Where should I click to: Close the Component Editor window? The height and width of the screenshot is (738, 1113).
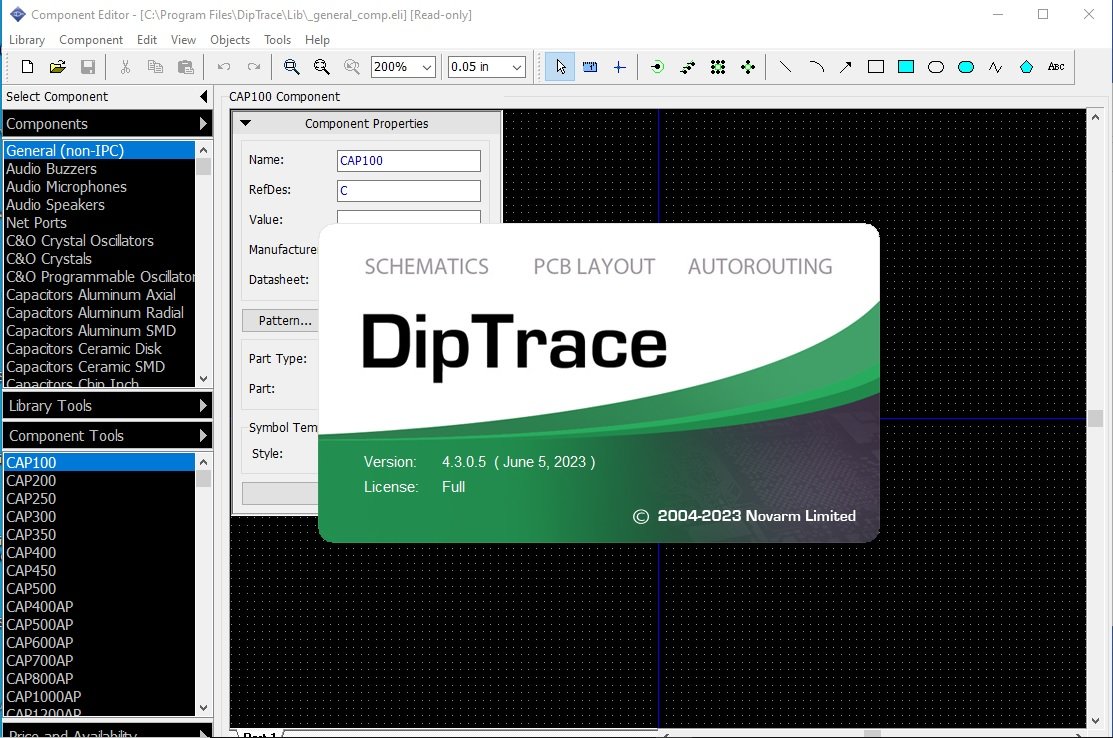pyautogui.click(x=1089, y=14)
